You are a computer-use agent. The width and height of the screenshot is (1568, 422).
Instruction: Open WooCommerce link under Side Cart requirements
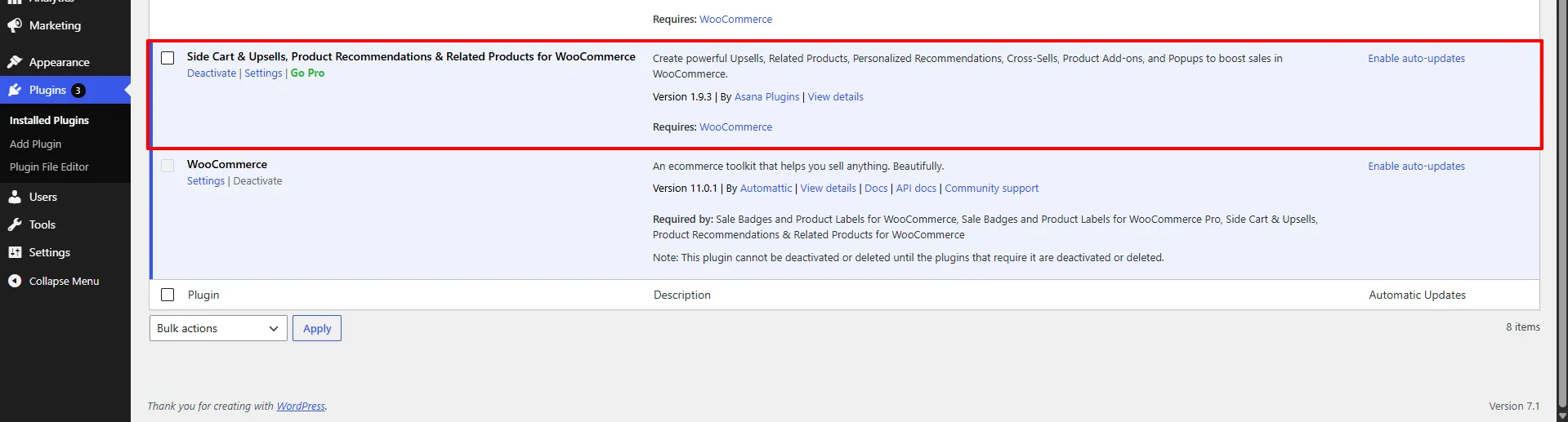(x=735, y=127)
